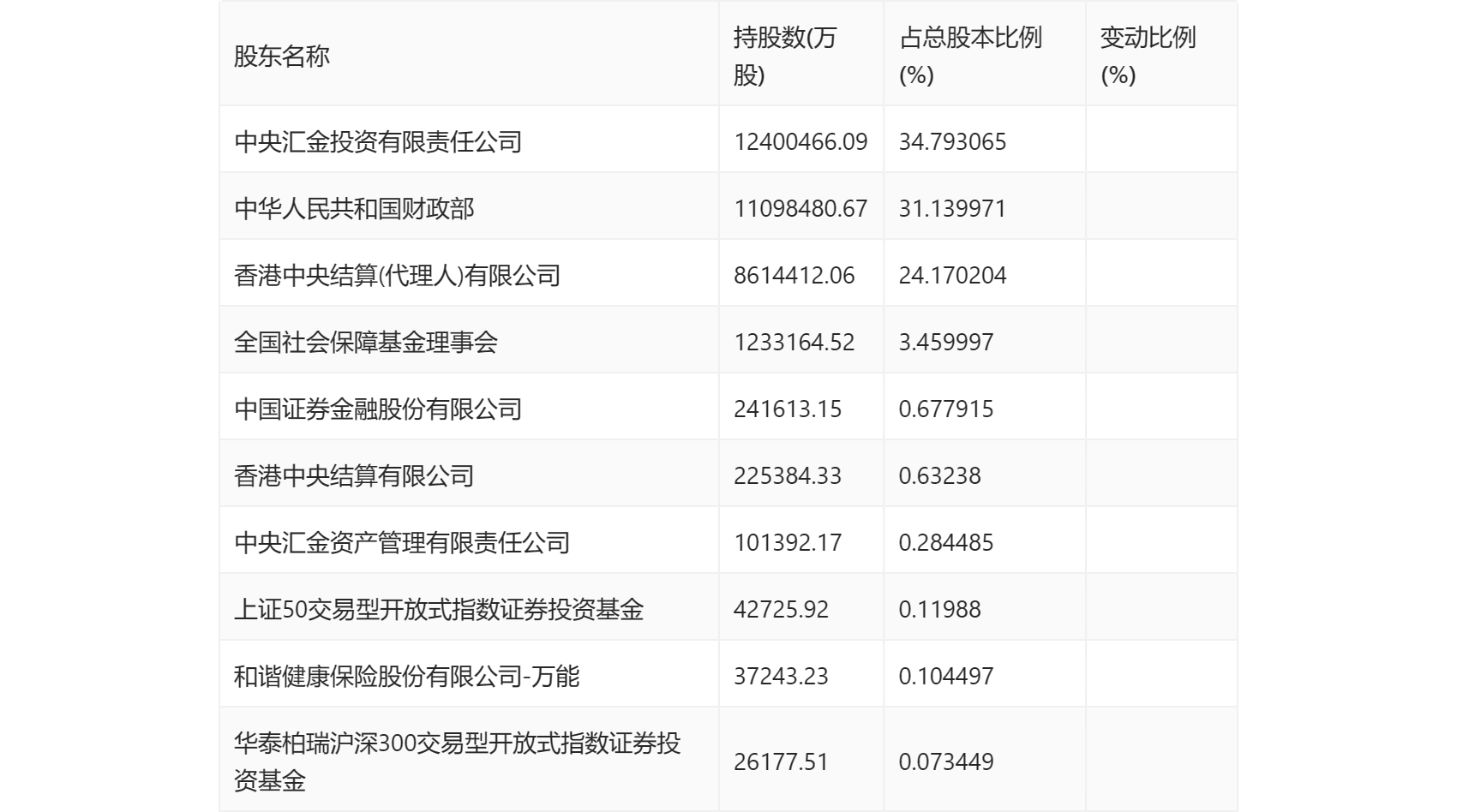
Task: Click share count 42725.92
Action: tap(782, 609)
